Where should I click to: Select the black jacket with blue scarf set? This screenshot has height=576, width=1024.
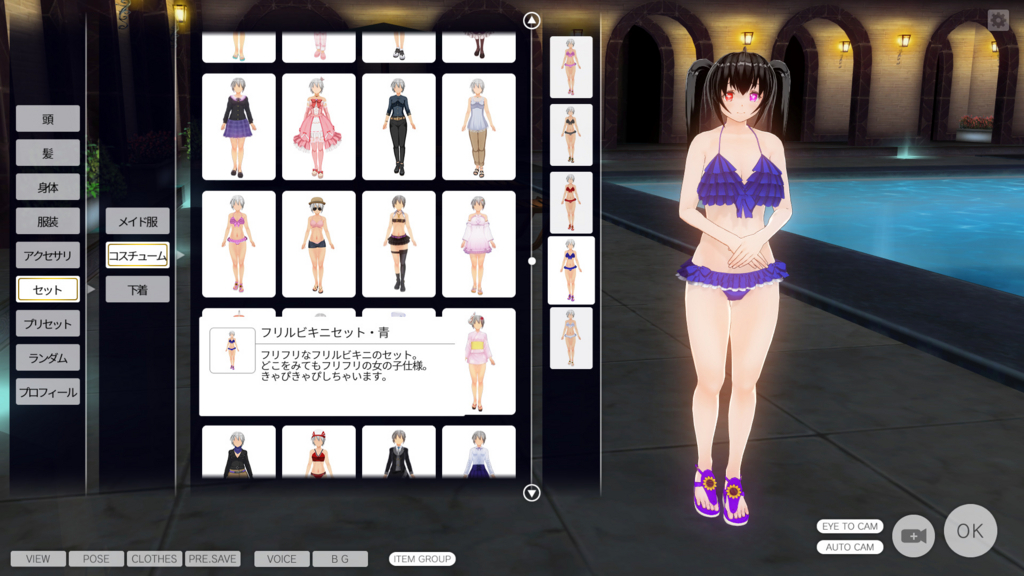pyautogui.click(x=239, y=452)
